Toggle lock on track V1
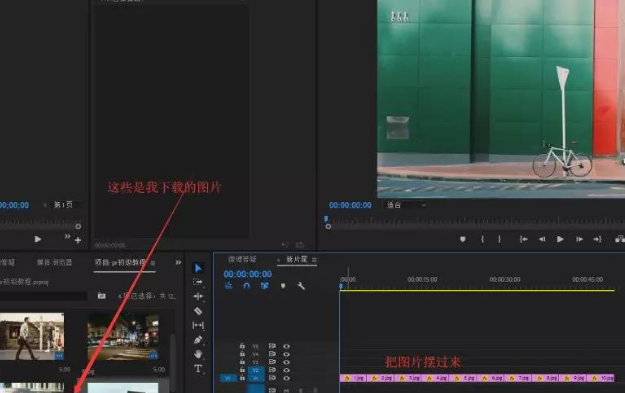The width and height of the screenshot is (625, 393). [x=242, y=378]
